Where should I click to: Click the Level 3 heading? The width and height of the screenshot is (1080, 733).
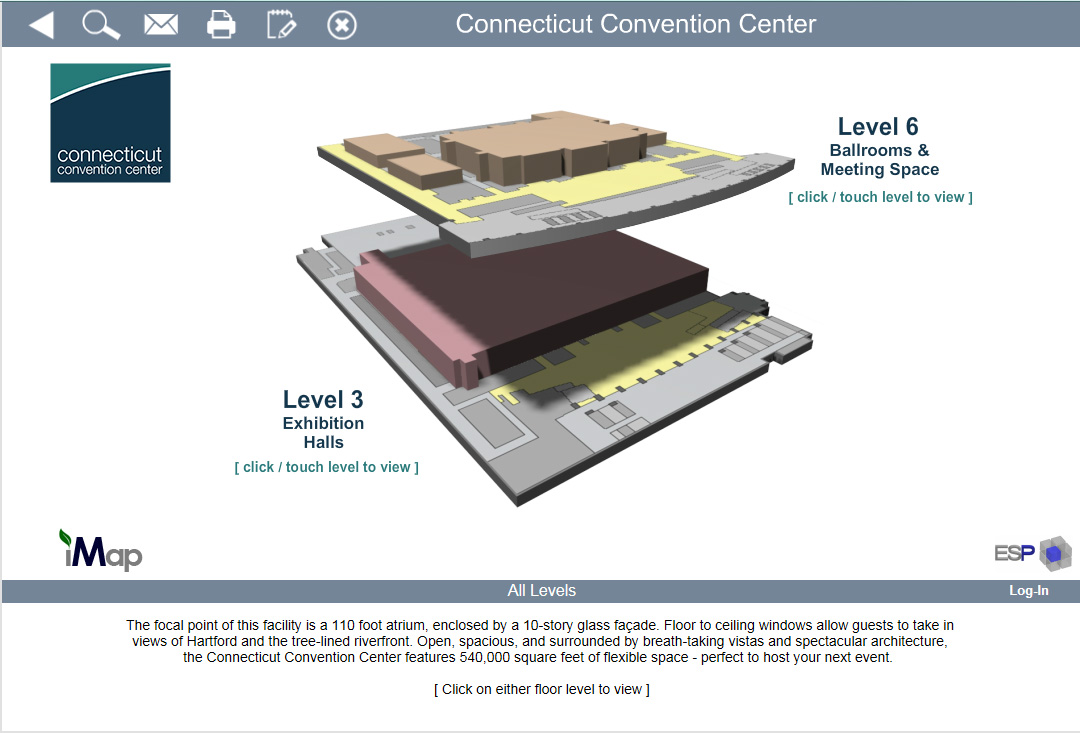coord(323,400)
